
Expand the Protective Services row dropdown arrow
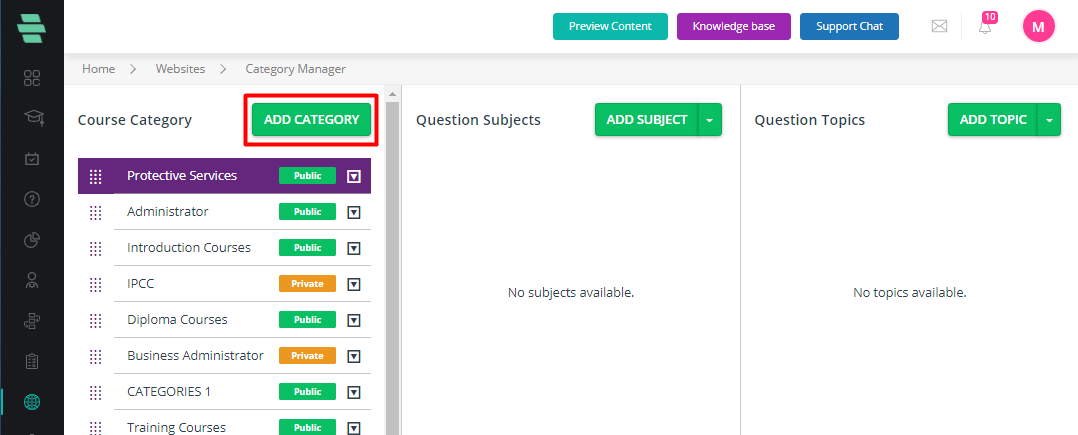coord(353,177)
